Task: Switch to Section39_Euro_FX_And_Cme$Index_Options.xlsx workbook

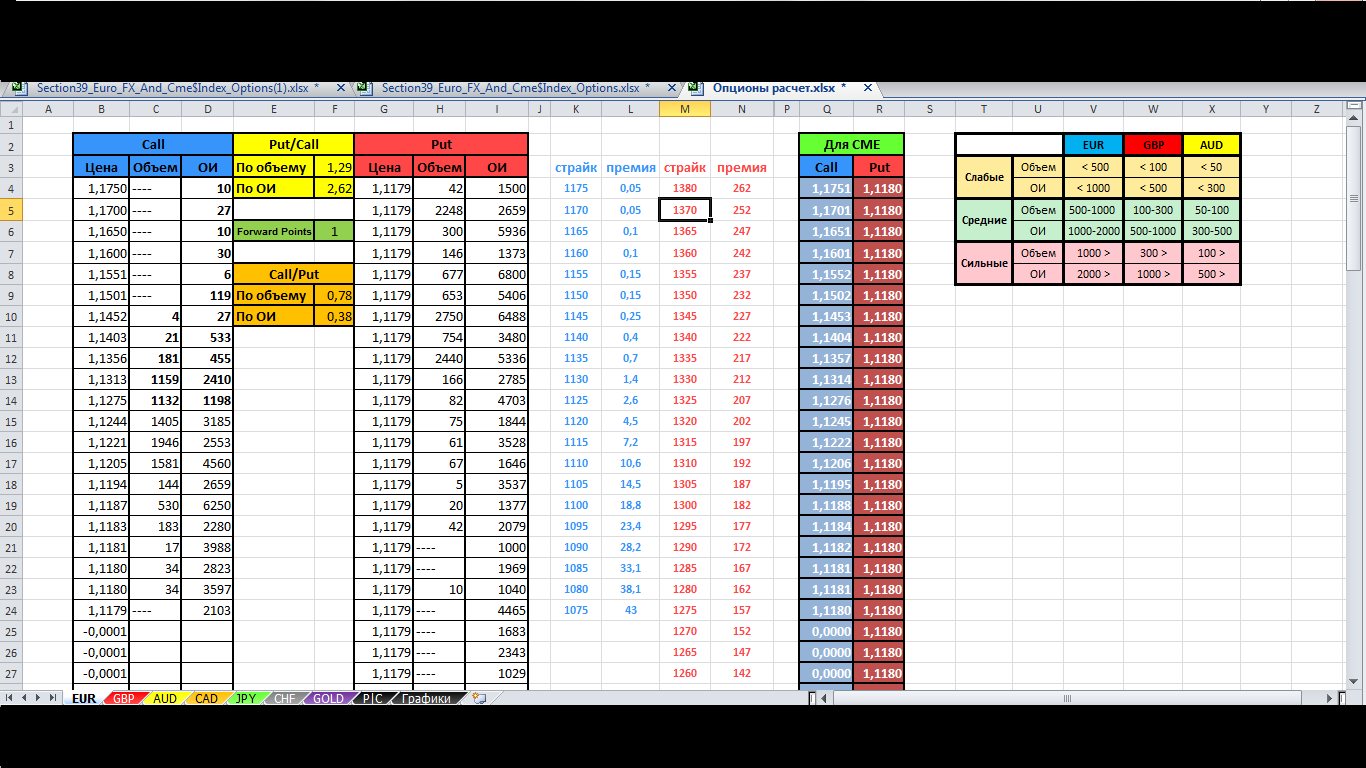Action: [515, 88]
